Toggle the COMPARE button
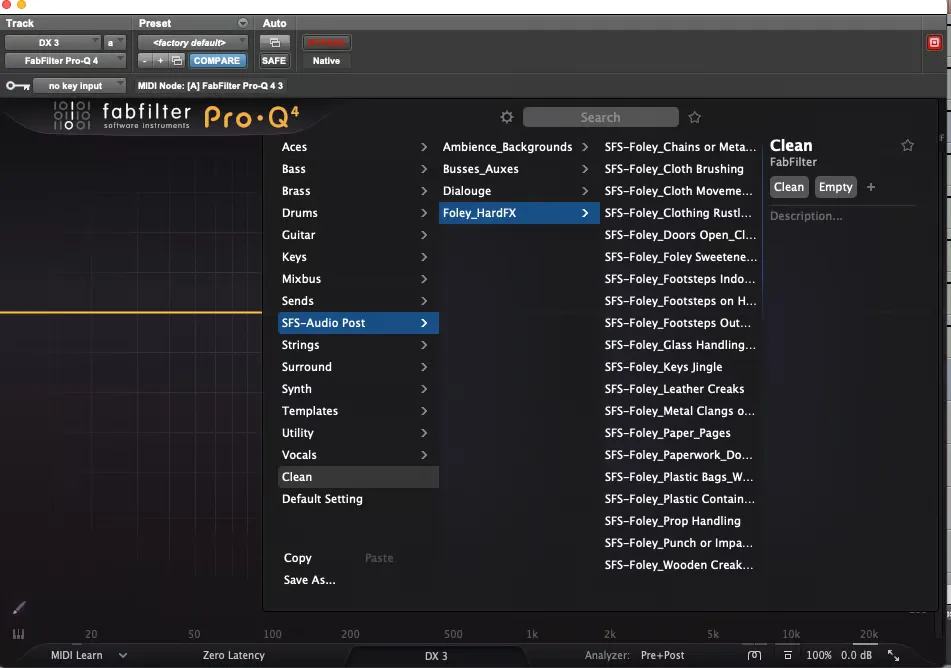The width and height of the screenshot is (951, 668). point(217,61)
